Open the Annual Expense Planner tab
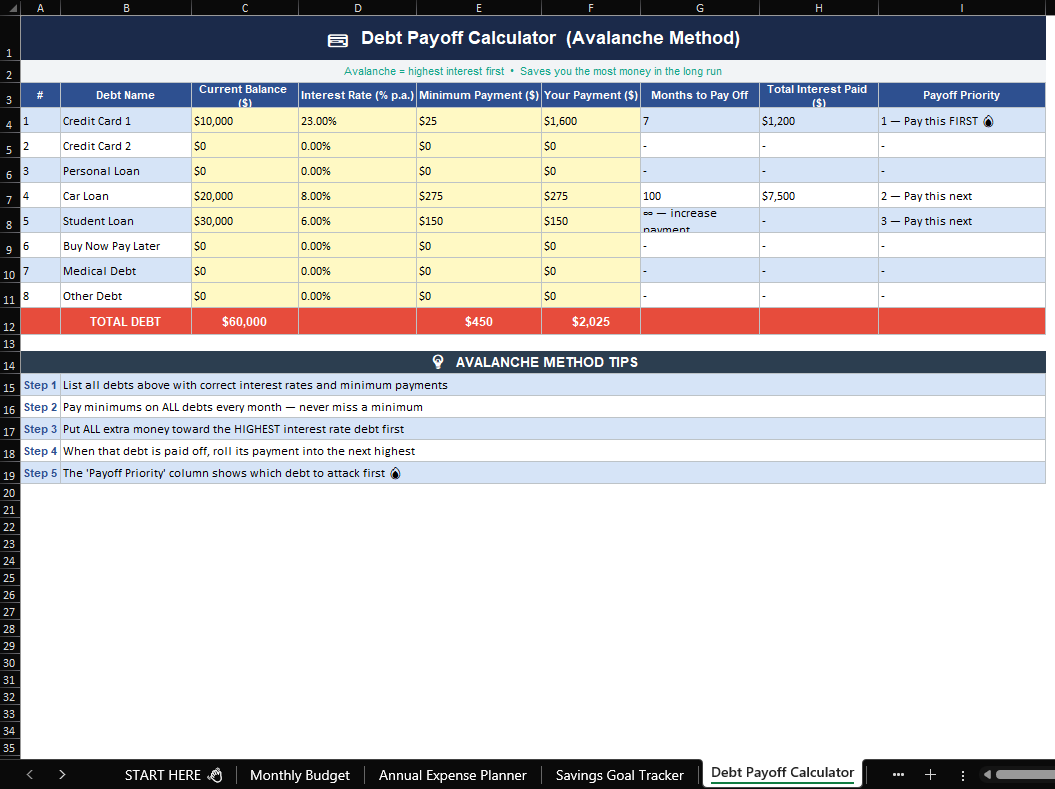The height and width of the screenshot is (789, 1055). (x=452, y=775)
